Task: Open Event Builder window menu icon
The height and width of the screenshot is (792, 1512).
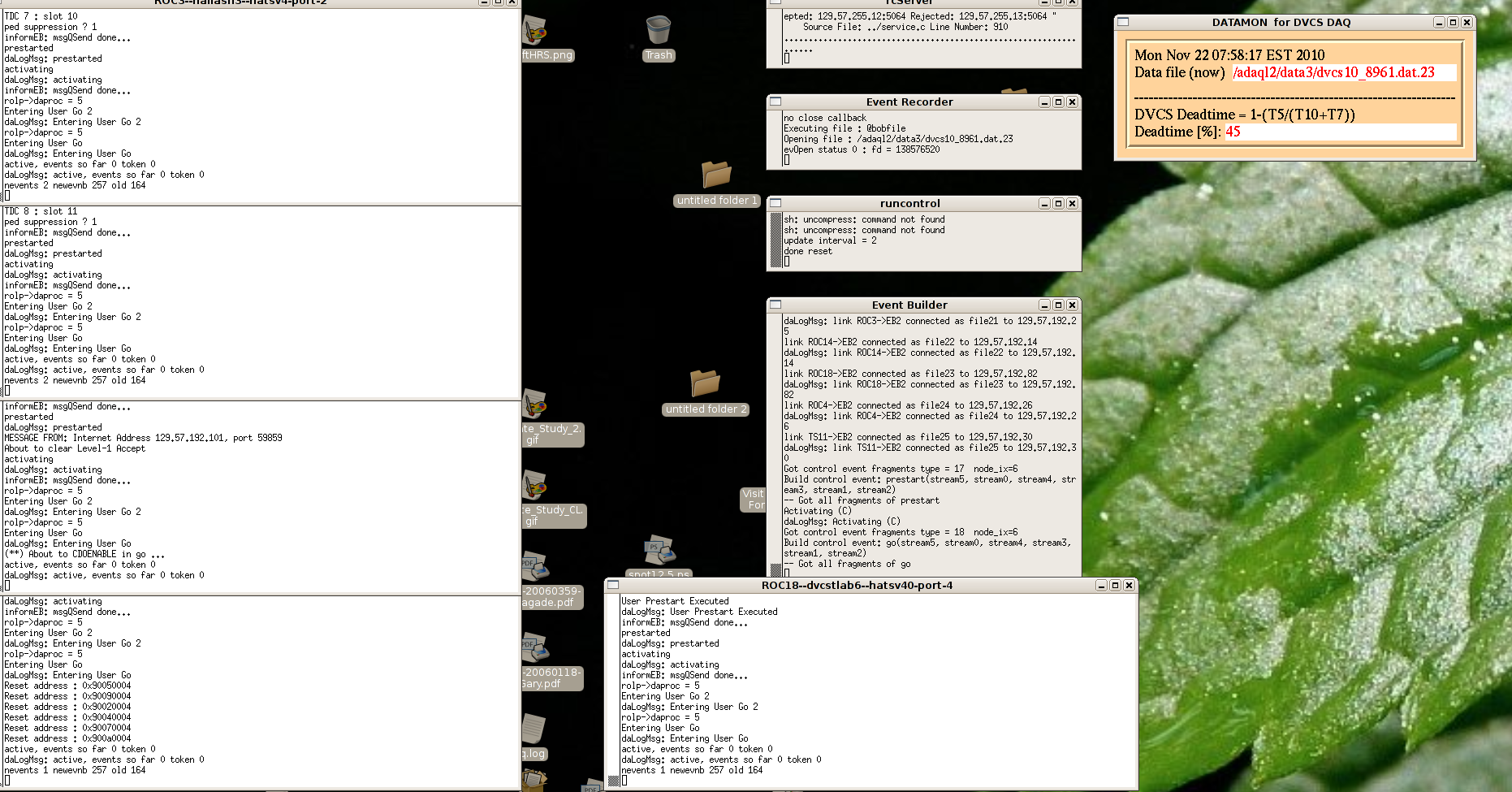Action: click(x=775, y=305)
